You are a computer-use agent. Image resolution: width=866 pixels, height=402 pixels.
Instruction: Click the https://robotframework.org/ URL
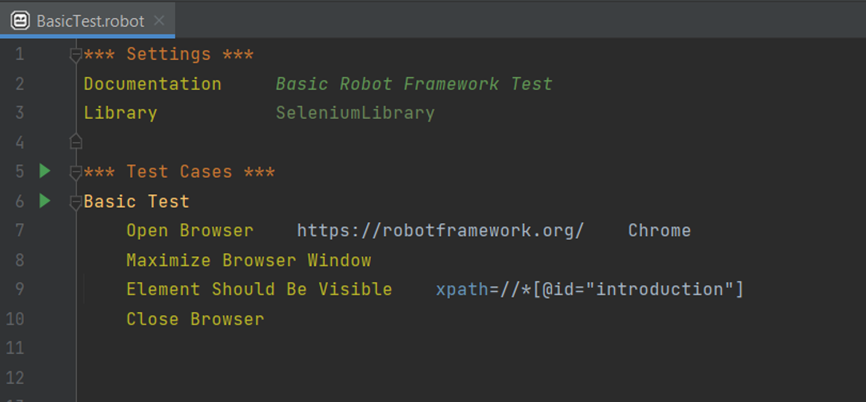click(440, 231)
